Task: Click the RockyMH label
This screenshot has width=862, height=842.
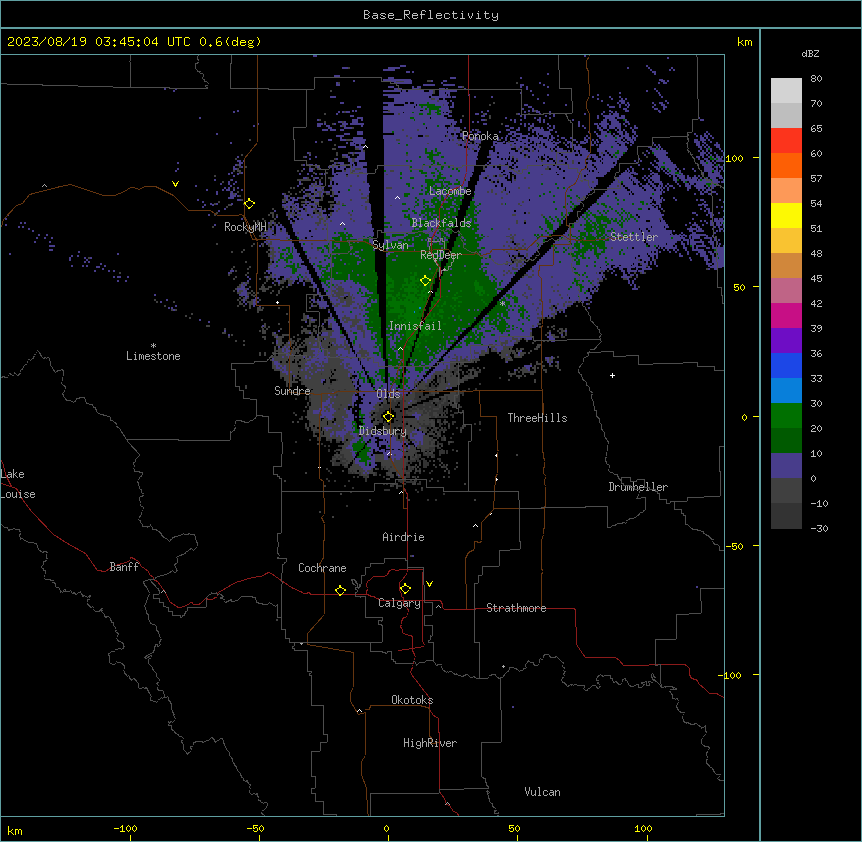Action: coord(245,227)
